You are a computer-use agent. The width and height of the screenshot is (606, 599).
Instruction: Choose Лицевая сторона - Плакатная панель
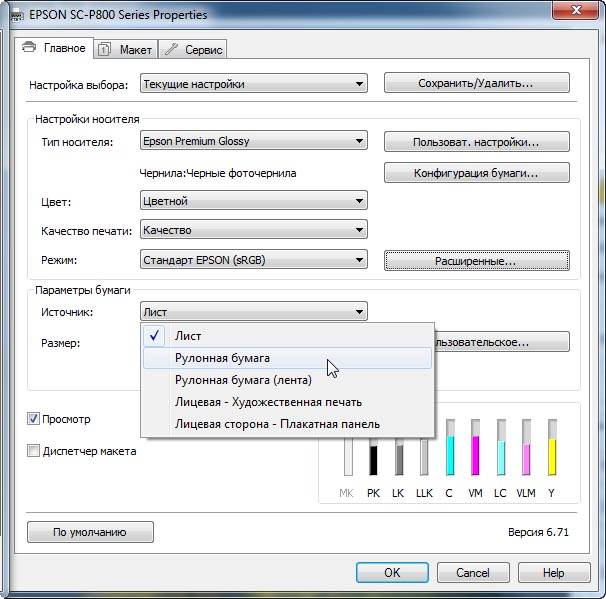point(287,424)
